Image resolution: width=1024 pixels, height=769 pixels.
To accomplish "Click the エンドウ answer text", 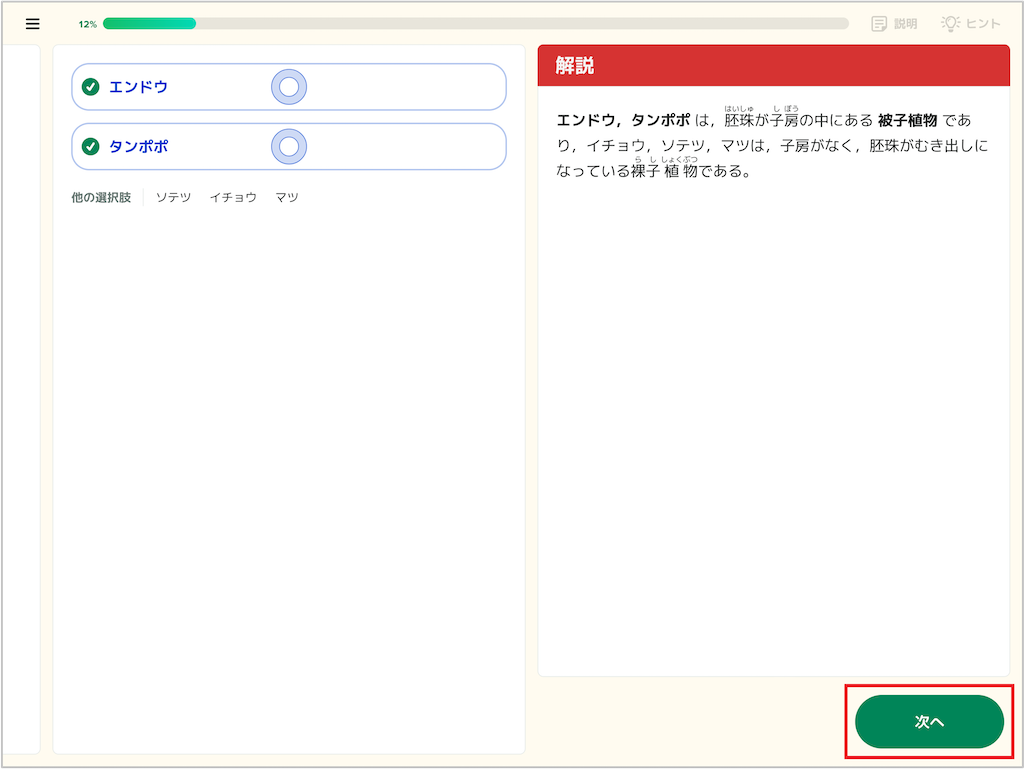I will 138,87.
